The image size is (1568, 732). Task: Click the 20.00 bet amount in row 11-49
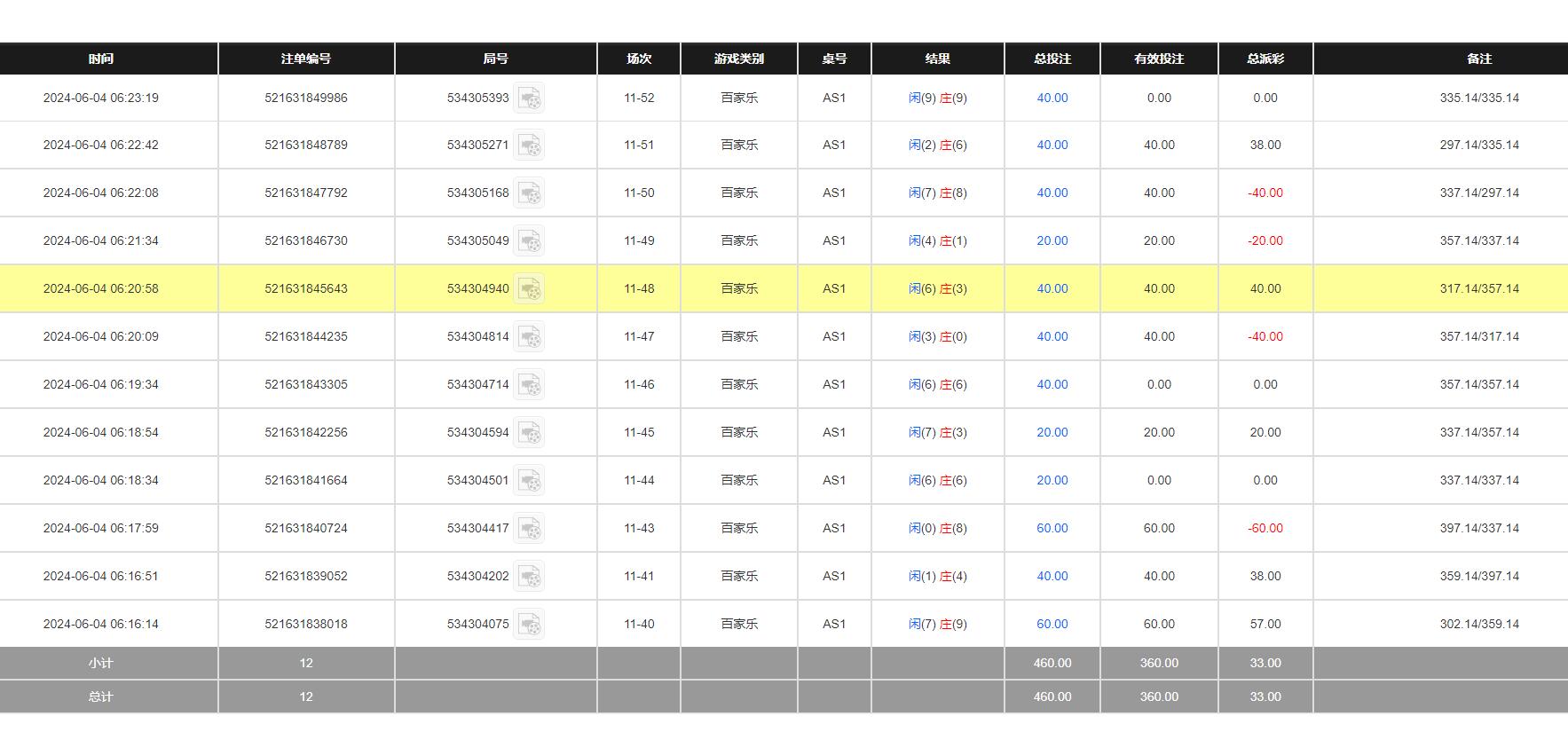1052,241
